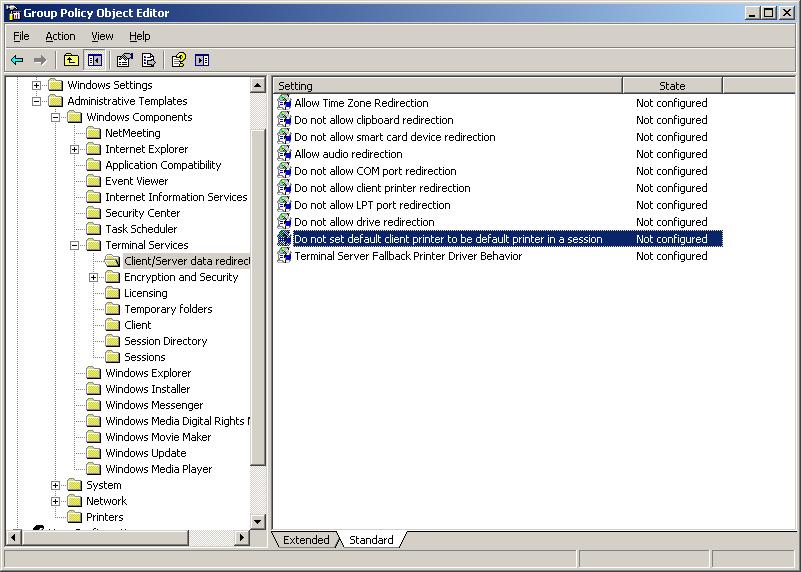Click the clipboard redirection policy icon
801x572 pixels.
click(x=284, y=120)
